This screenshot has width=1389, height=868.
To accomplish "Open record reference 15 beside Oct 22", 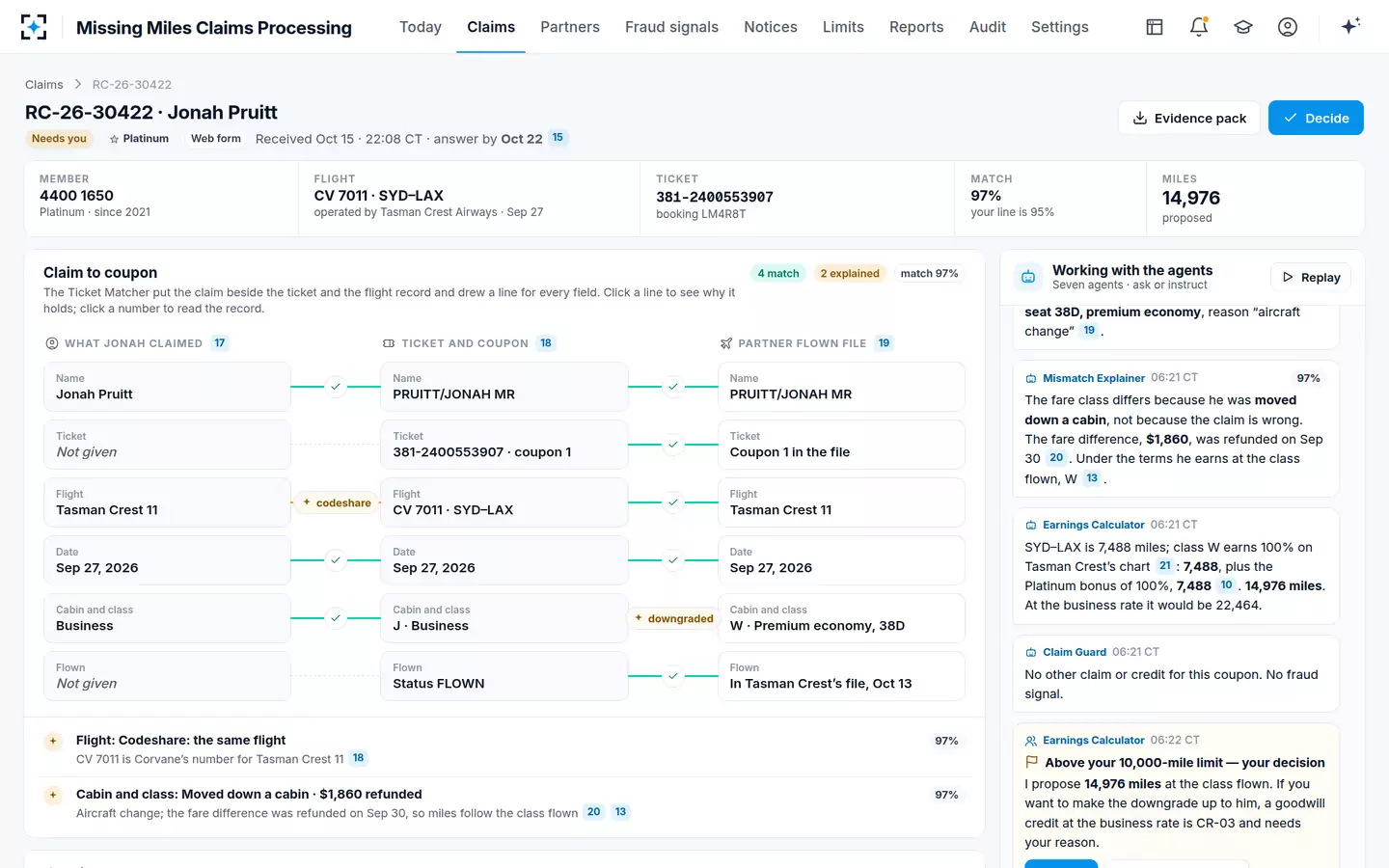I will [558, 138].
